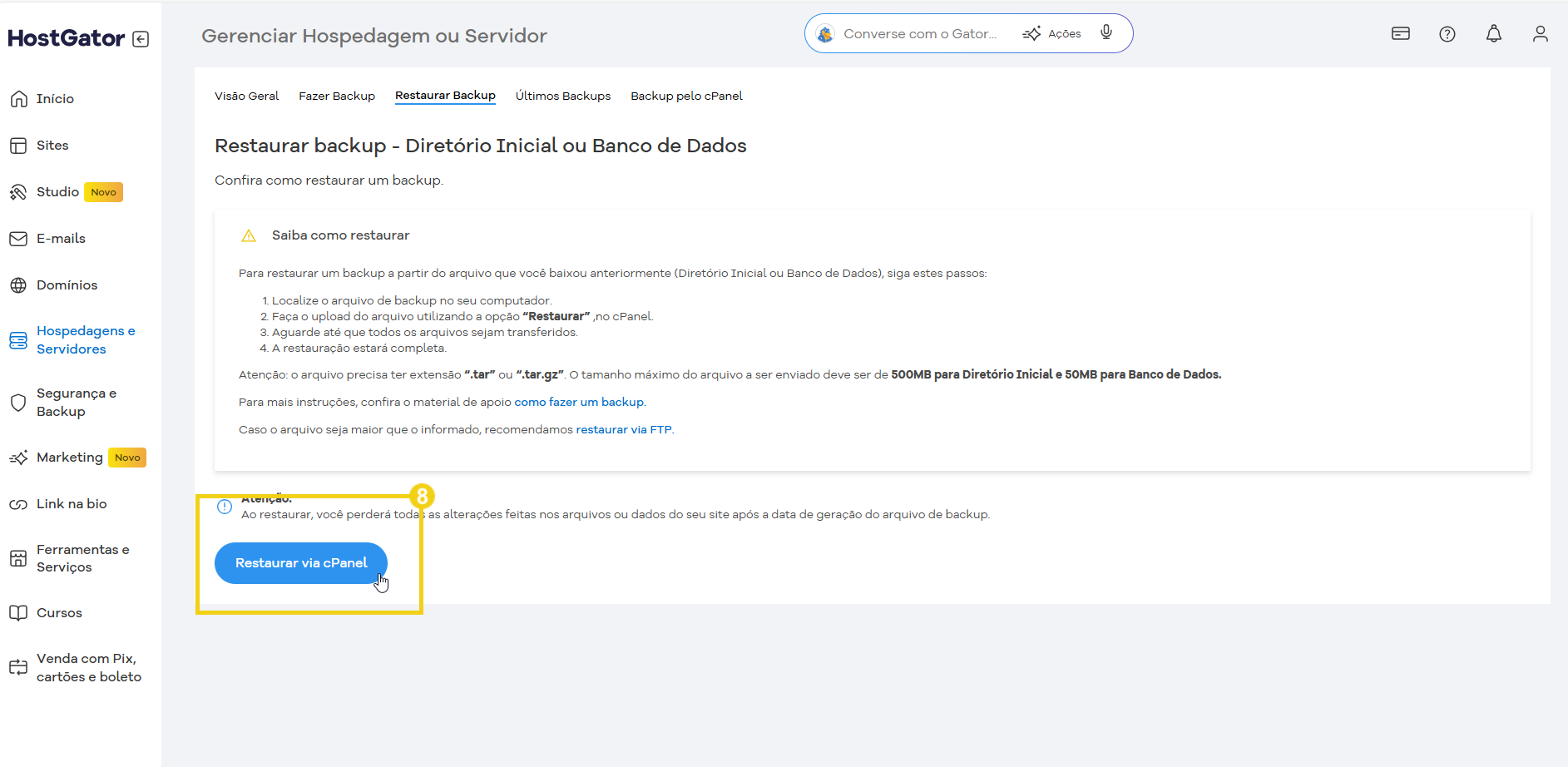Click the Restaurar via cPanel button
This screenshot has width=1568, height=767.
301,563
